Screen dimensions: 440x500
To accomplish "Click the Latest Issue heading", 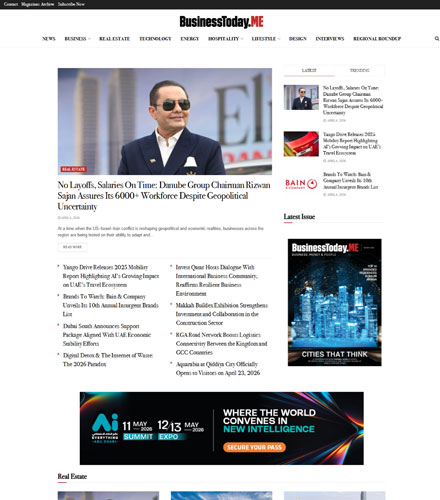I will pos(299,217).
